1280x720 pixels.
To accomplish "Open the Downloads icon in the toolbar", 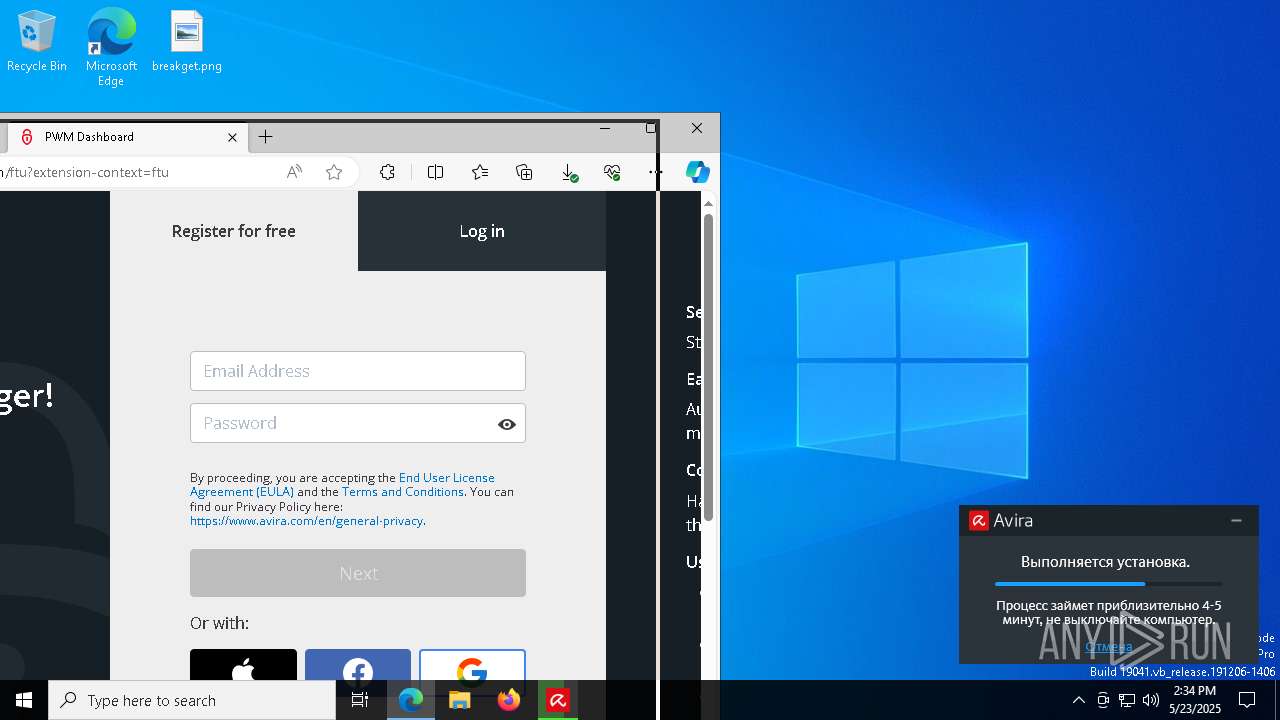I will click(569, 172).
